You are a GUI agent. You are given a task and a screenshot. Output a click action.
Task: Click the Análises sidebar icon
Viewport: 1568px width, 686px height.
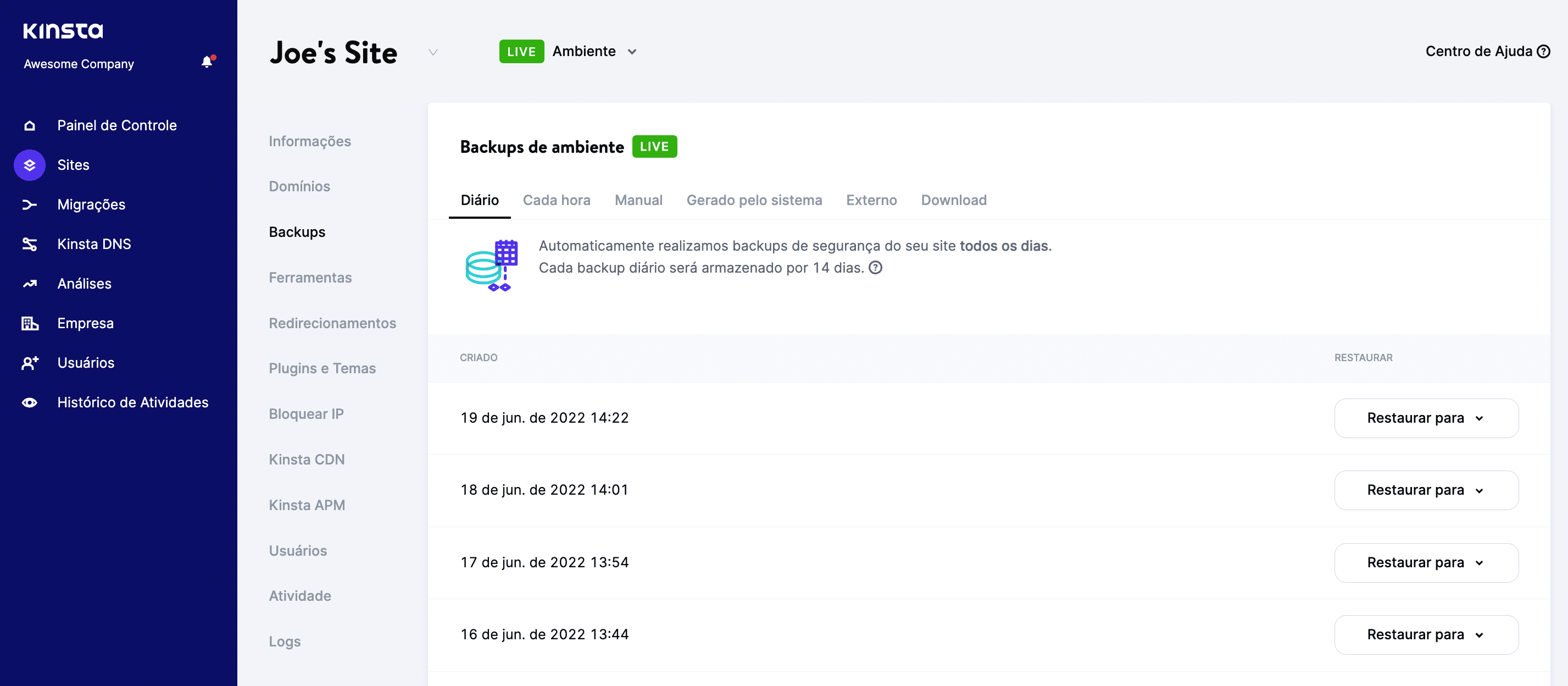(x=30, y=283)
